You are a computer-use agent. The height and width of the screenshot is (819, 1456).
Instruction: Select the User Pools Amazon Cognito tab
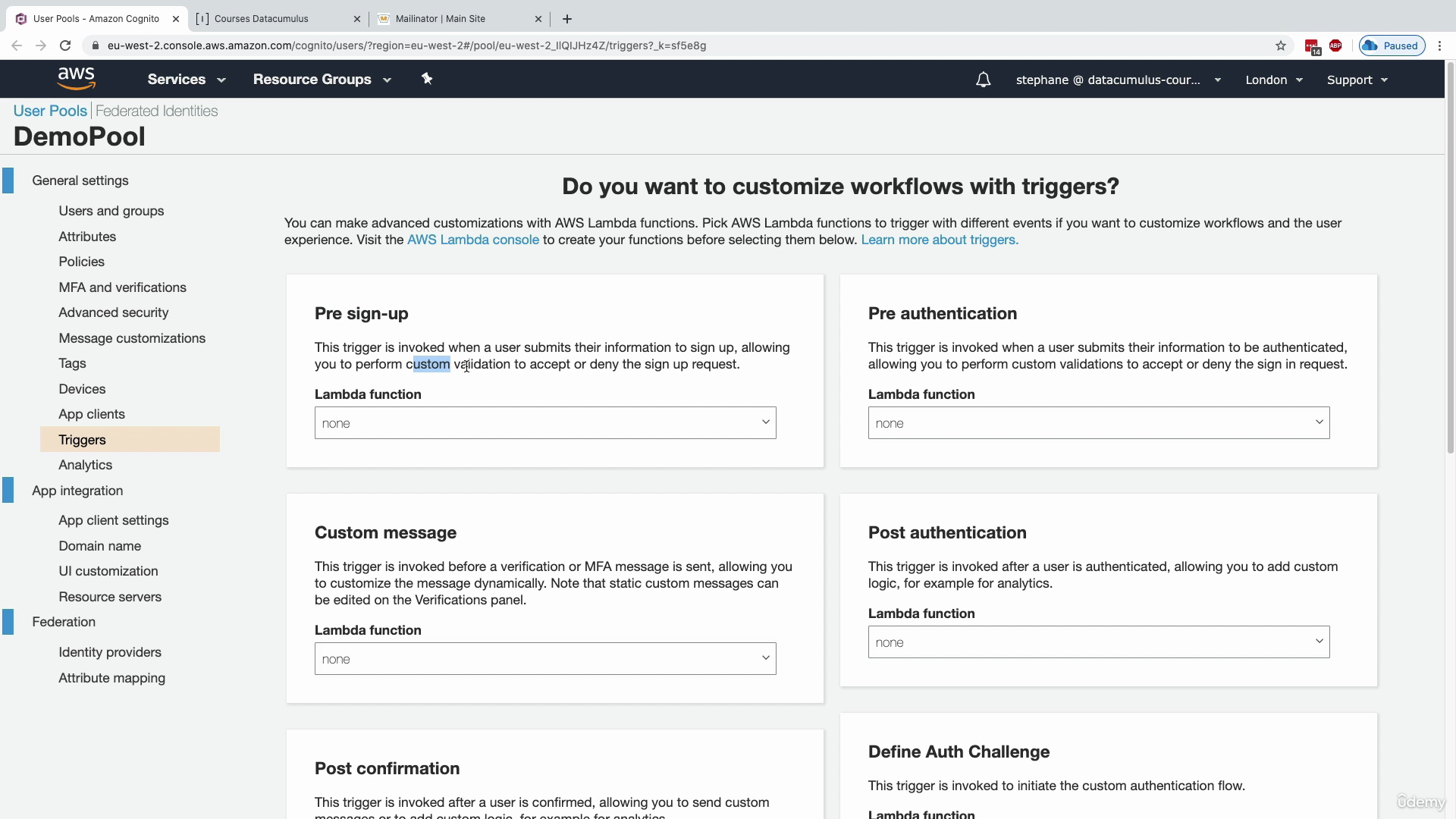[96, 19]
